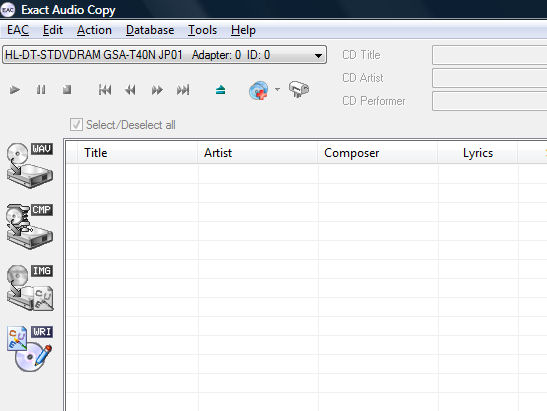Click the CD metadata database lookup icon
The height and width of the screenshot is (411, 547).
(x=258, y=91)
